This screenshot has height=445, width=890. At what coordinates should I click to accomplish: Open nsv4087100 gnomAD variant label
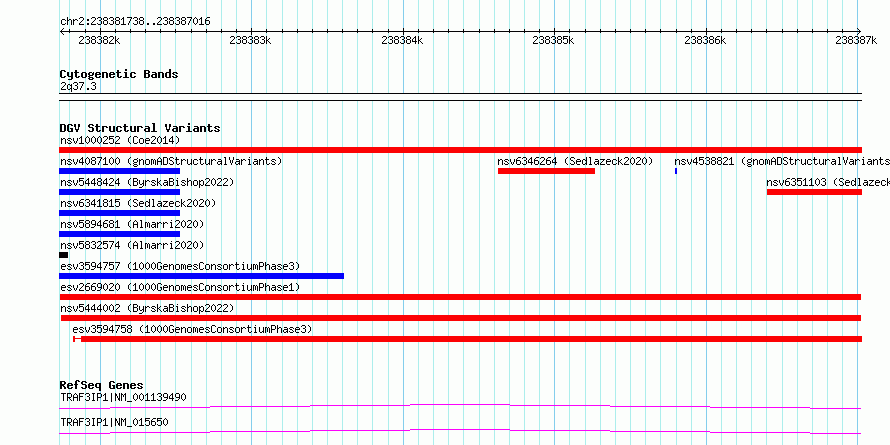(171, 162)
